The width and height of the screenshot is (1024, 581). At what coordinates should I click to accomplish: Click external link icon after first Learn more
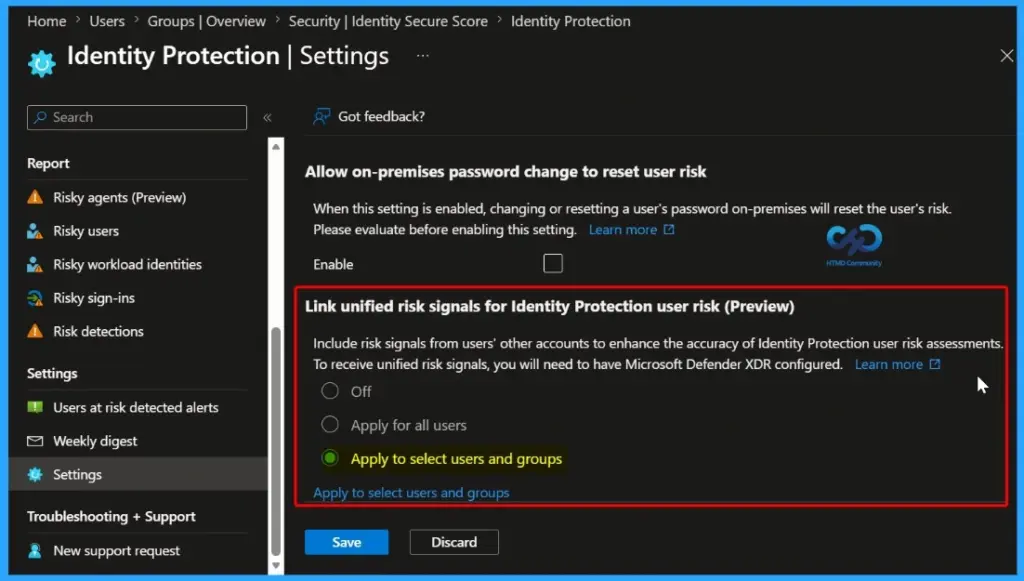[x=669, y=230]
